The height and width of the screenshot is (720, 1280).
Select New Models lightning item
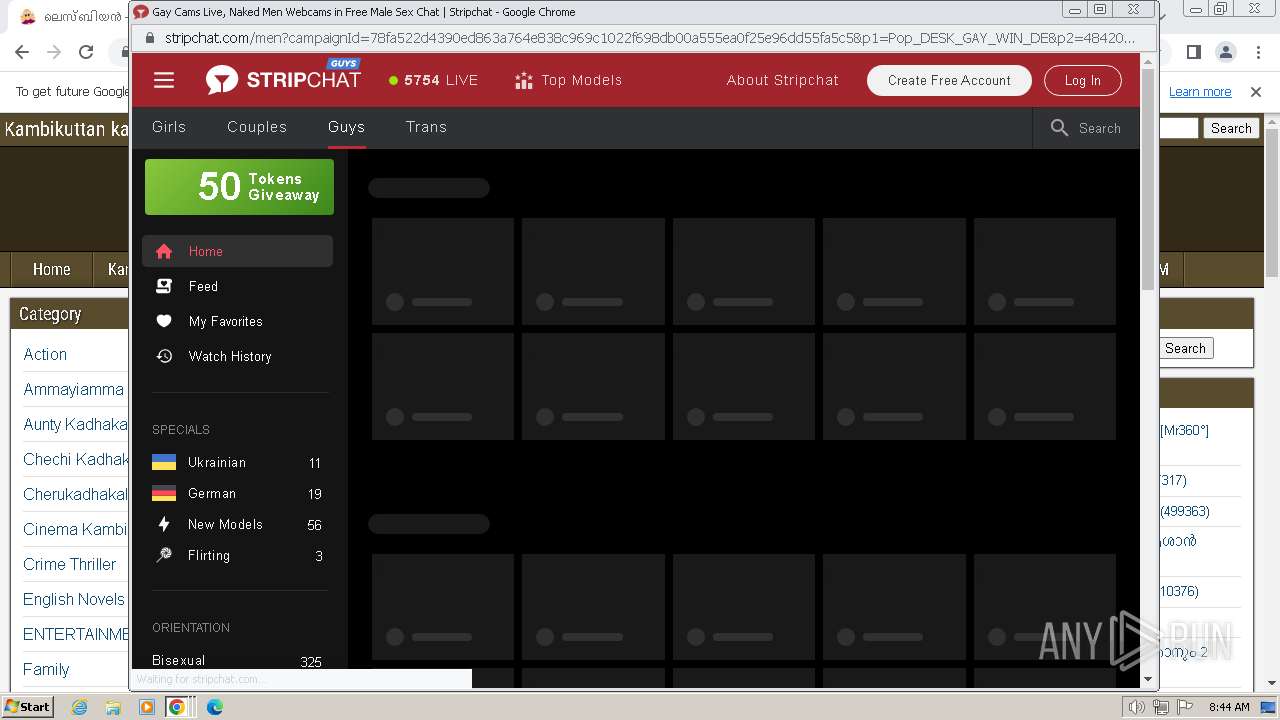237,524
